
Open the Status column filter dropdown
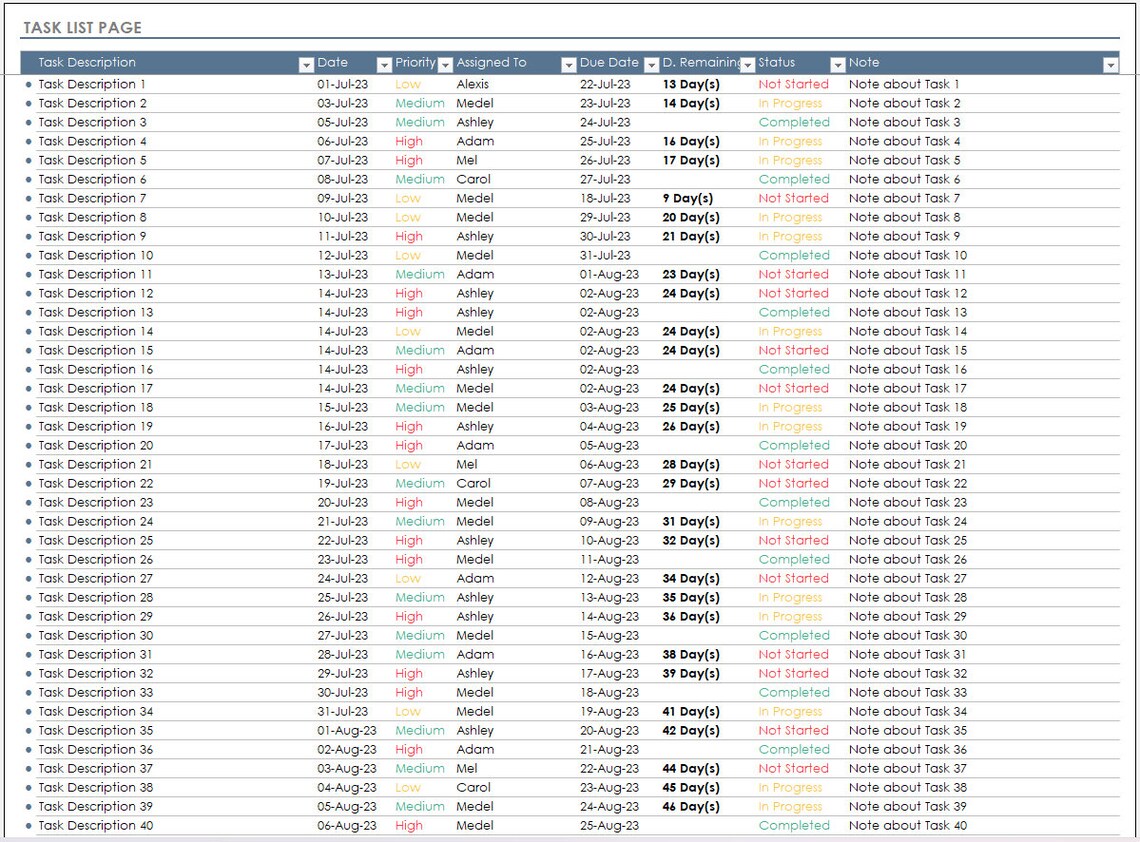click(837, 62)
